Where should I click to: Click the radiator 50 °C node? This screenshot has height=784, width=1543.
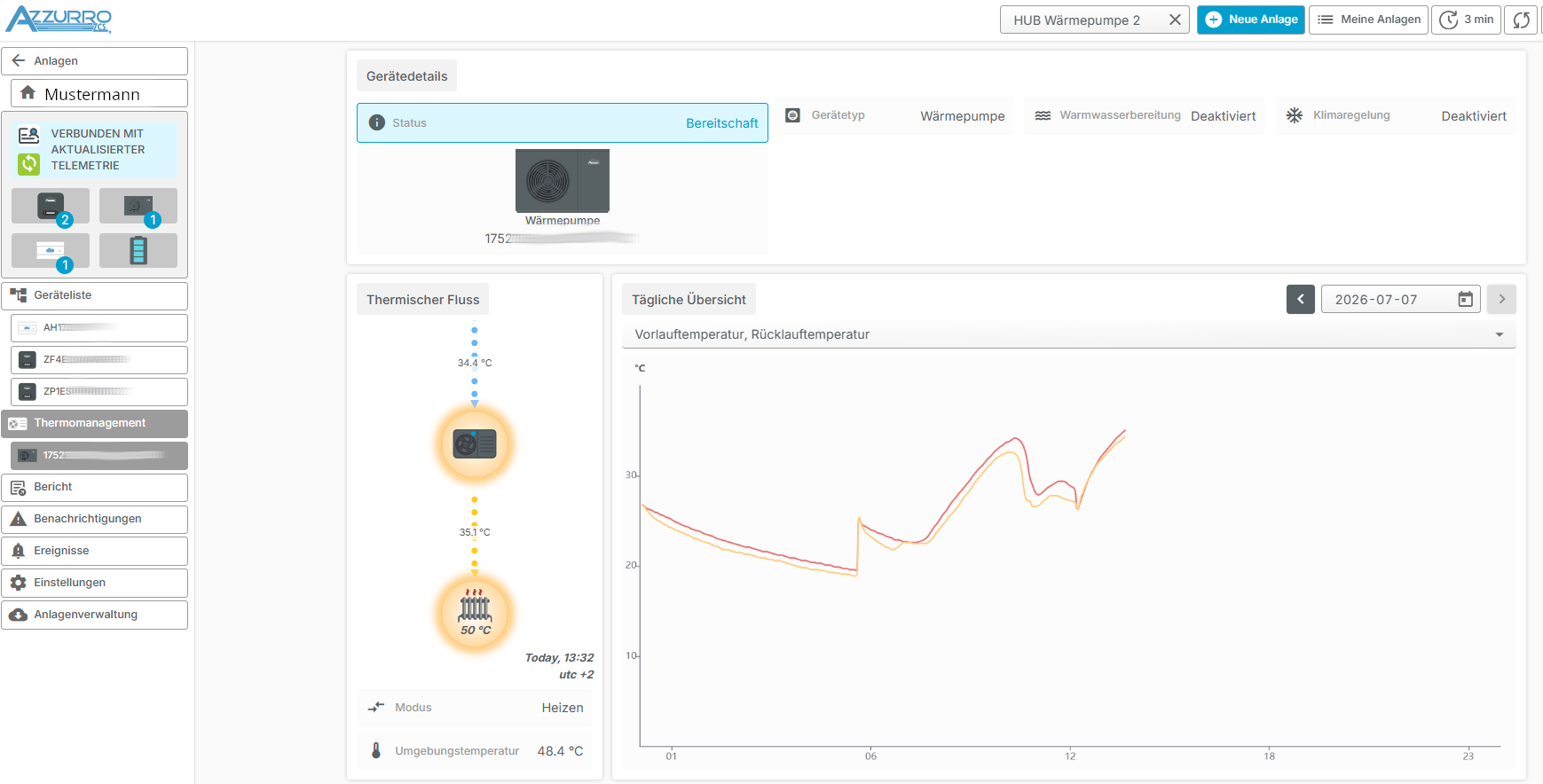coord(475,613)
